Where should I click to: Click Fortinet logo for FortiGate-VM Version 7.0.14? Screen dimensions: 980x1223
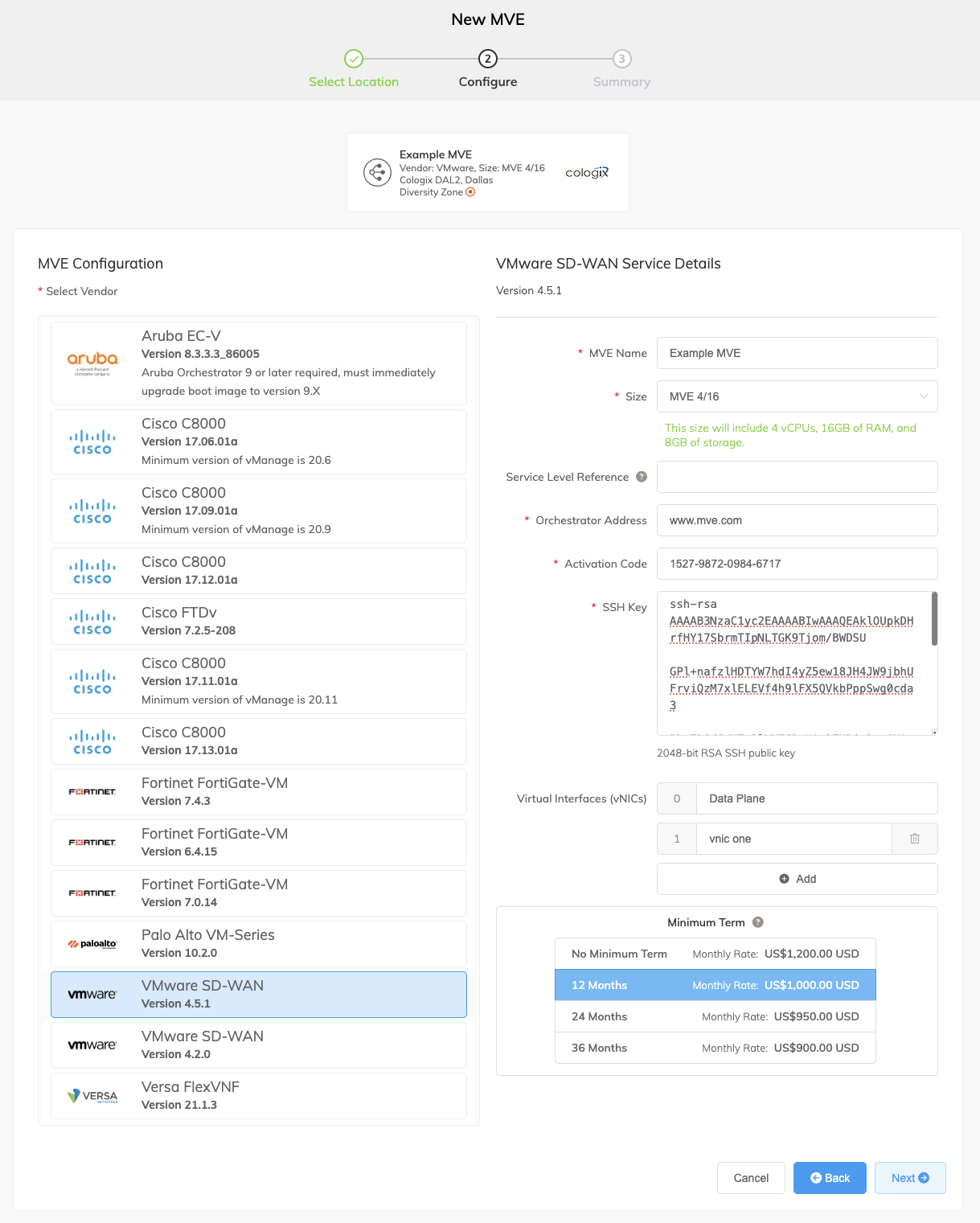(92, 893)
